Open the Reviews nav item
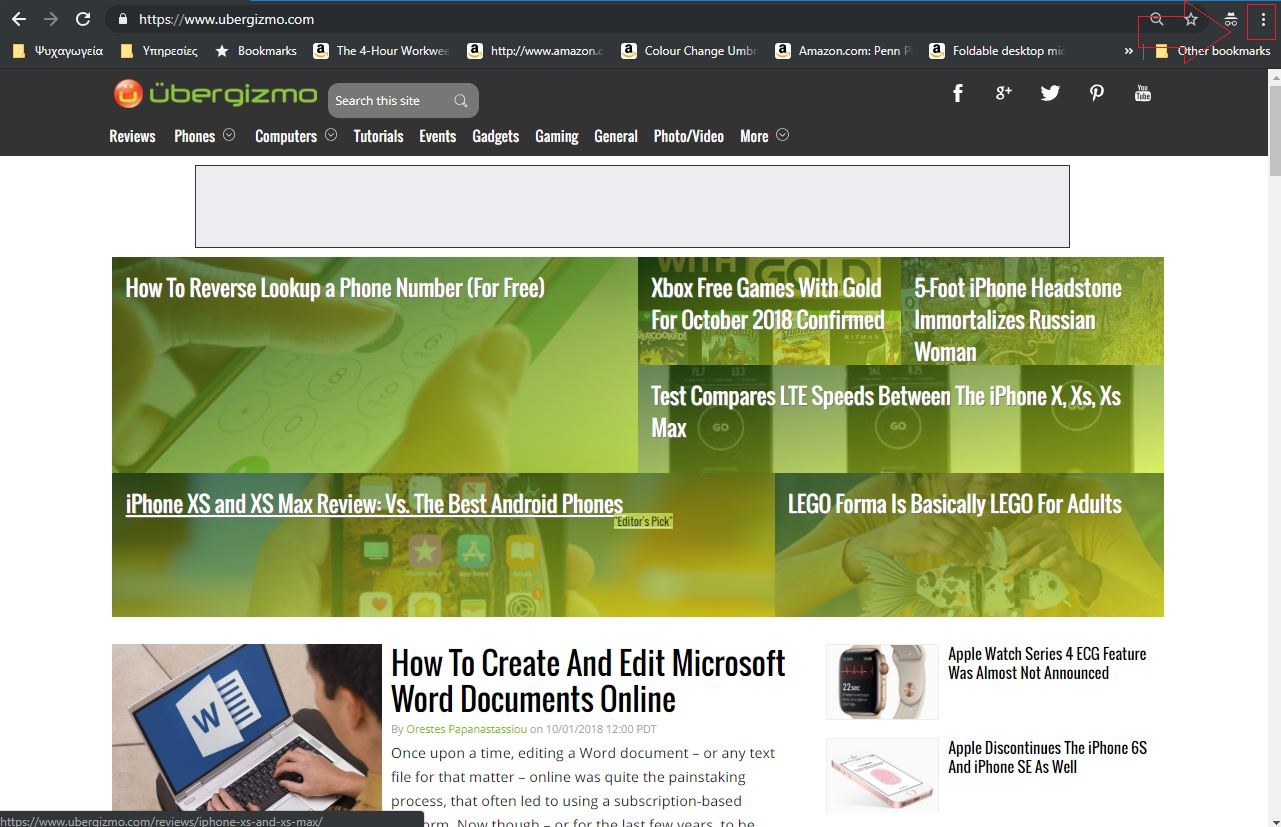Viewport: 1281px width, 827px height. click(x=132, y=136)
